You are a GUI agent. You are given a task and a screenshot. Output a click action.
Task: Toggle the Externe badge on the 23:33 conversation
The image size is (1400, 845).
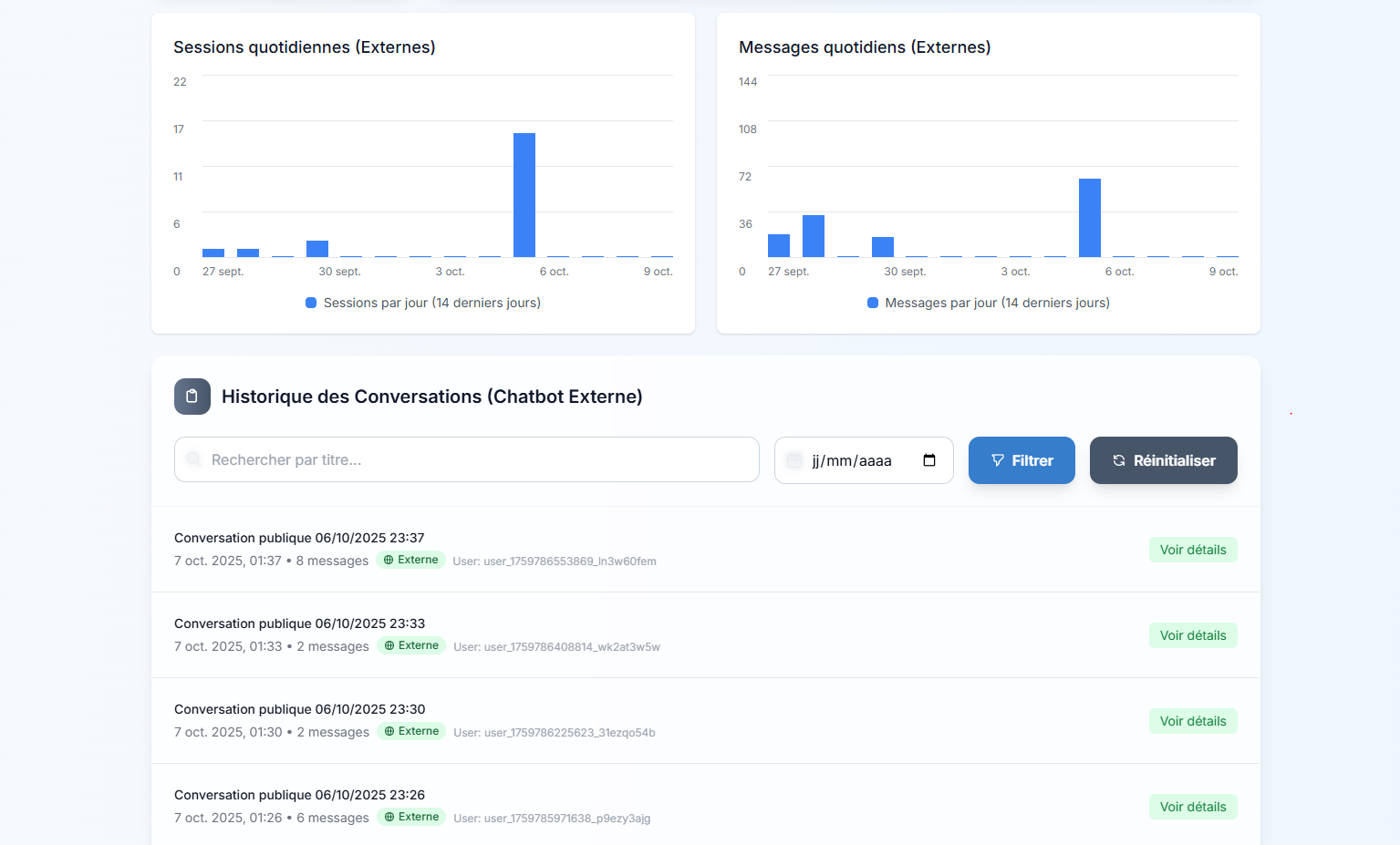click(410, 644)
